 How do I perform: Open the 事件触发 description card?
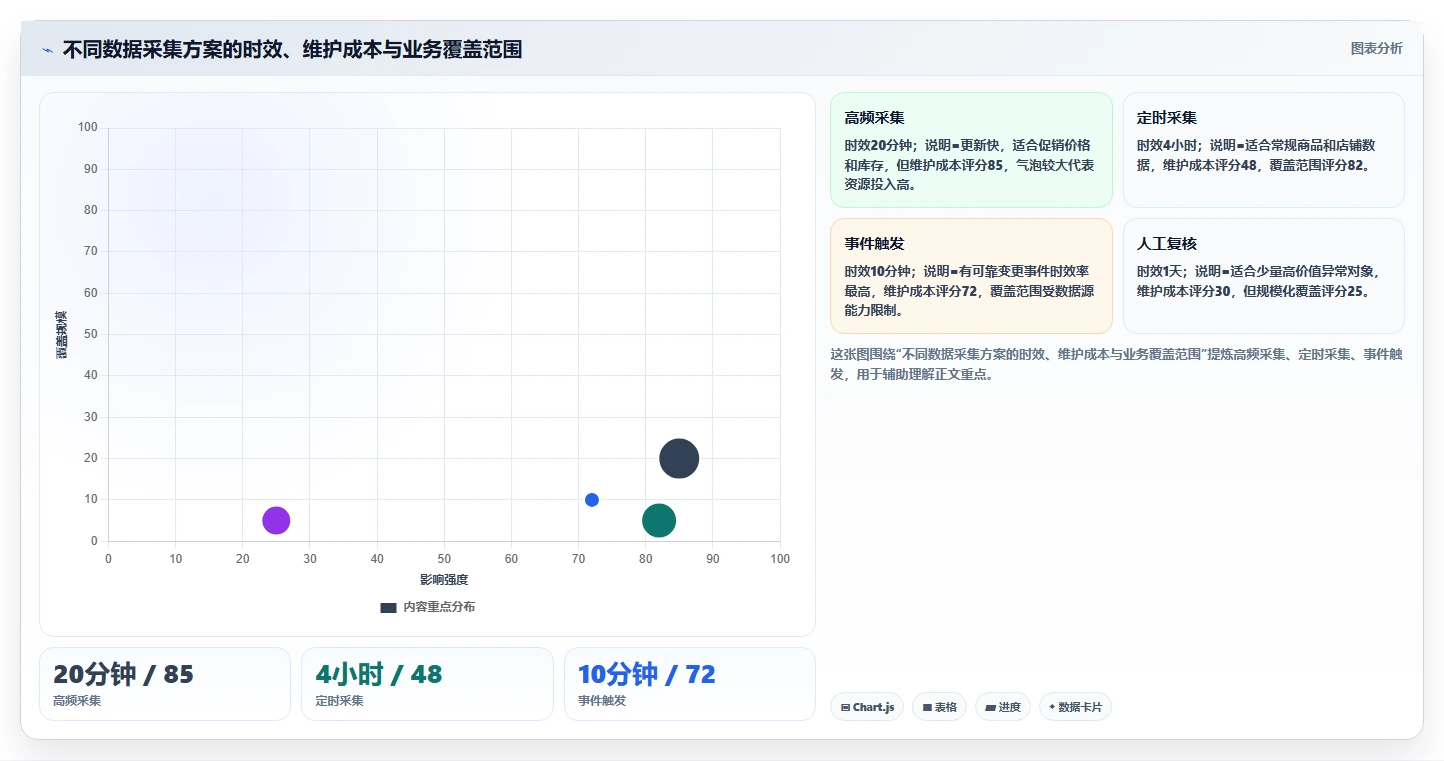[x=971, y=276]
